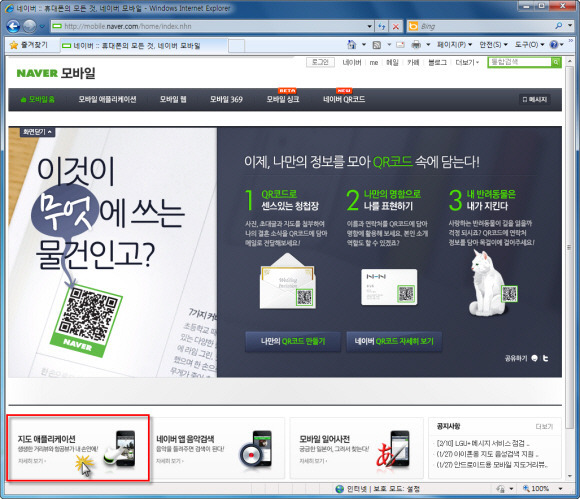Click the large NAVER QR code image

pyautogui.click(x=87, y=321)
